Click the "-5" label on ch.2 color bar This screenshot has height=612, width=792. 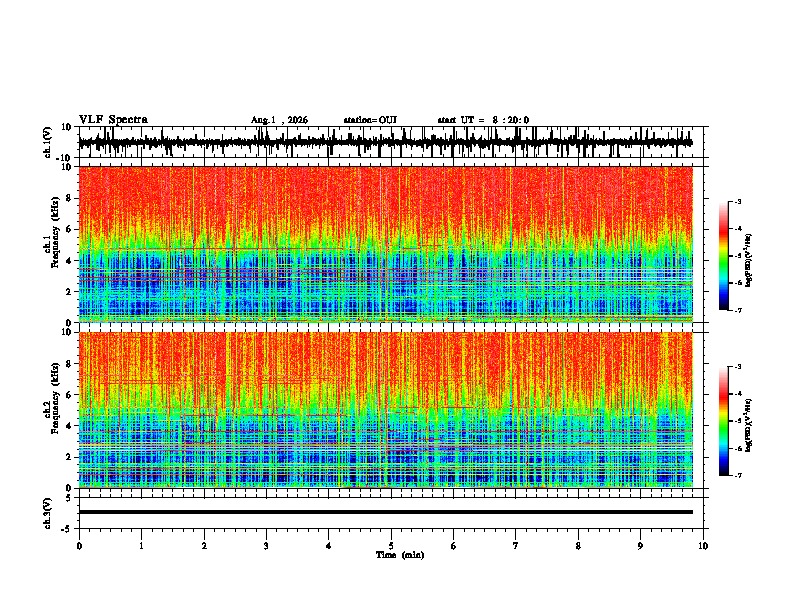click(x=738, y=421)
